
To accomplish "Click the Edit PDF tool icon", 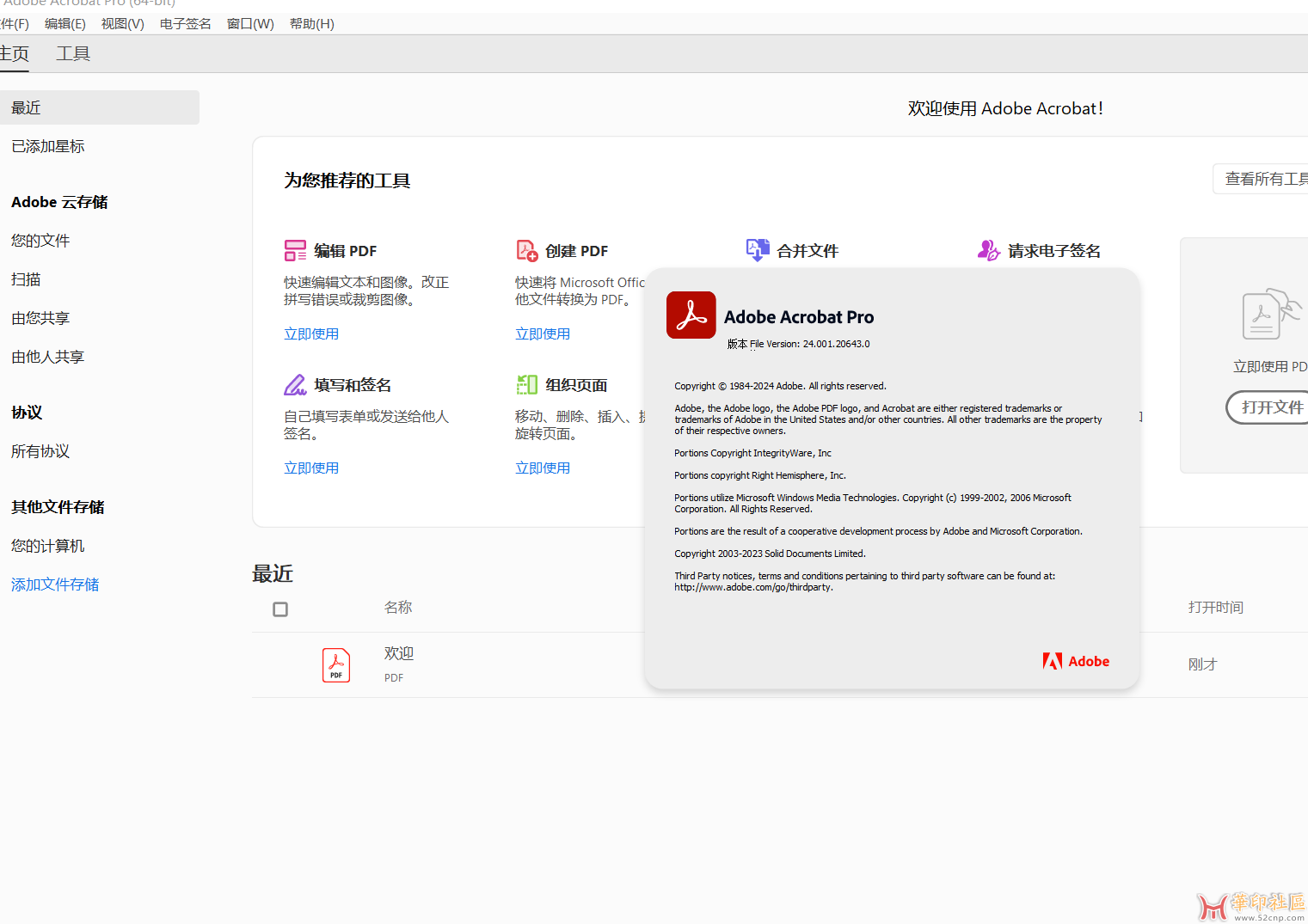I will click(295, 250).
